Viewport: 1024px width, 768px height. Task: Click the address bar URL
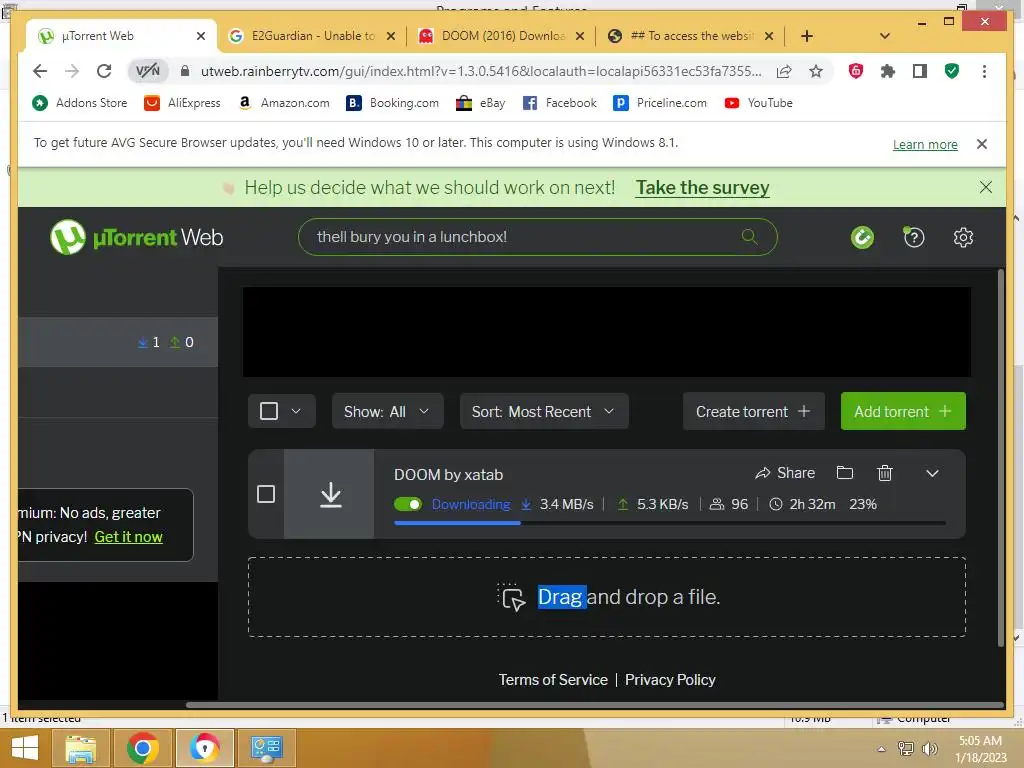click(x=481, y=71)
